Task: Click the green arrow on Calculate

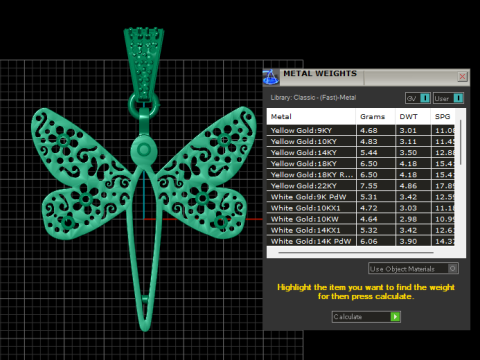Action: [x=395, y=317]
